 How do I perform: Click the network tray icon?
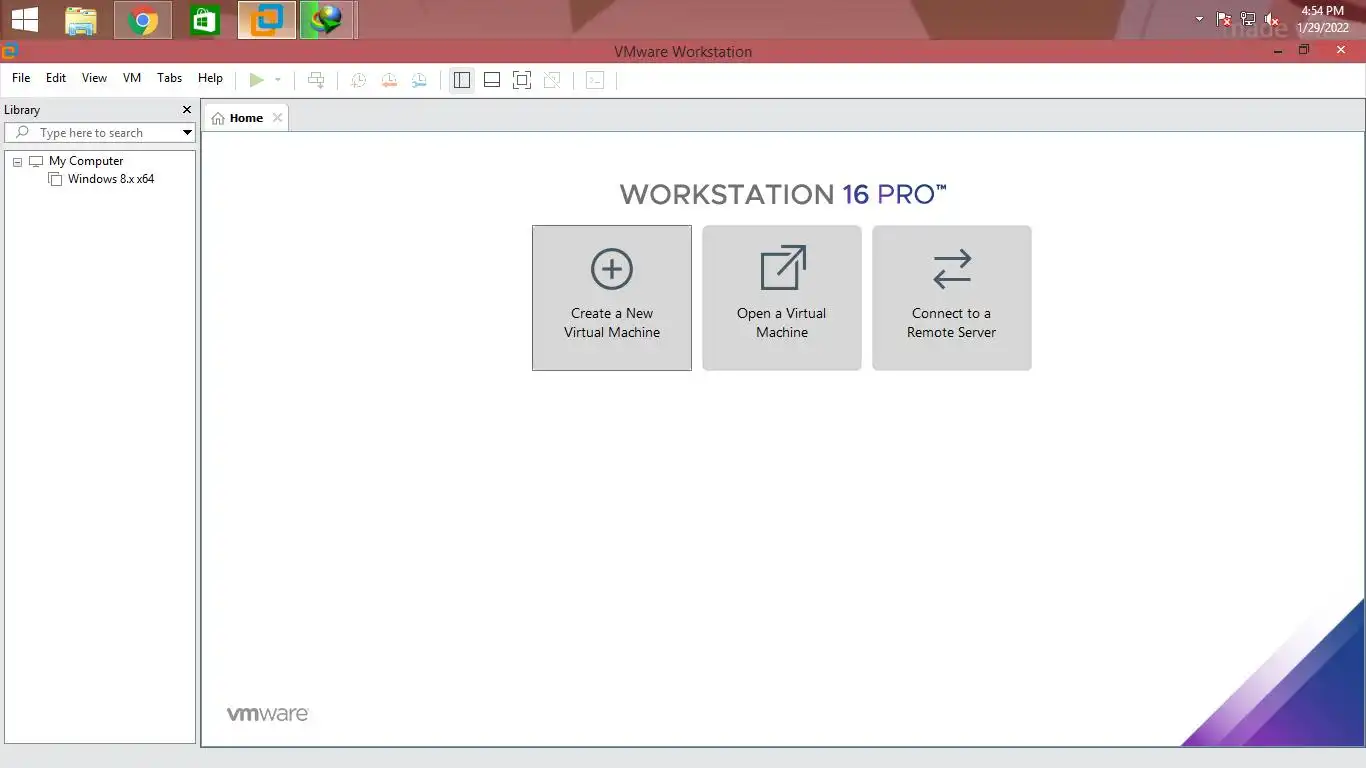coord(1248,19)
